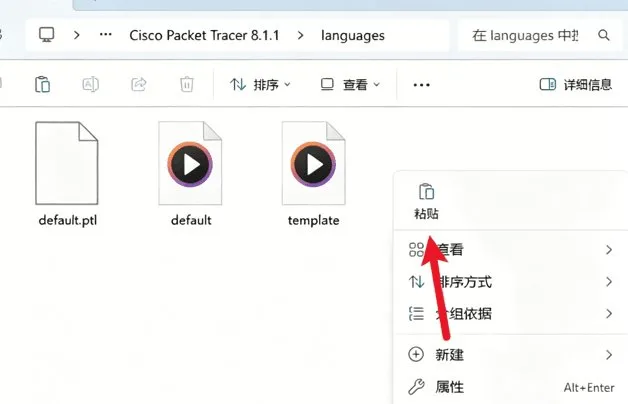This screenshot has width=628, height=404.
Task: Click the template file name label
Action: point(314,220)
